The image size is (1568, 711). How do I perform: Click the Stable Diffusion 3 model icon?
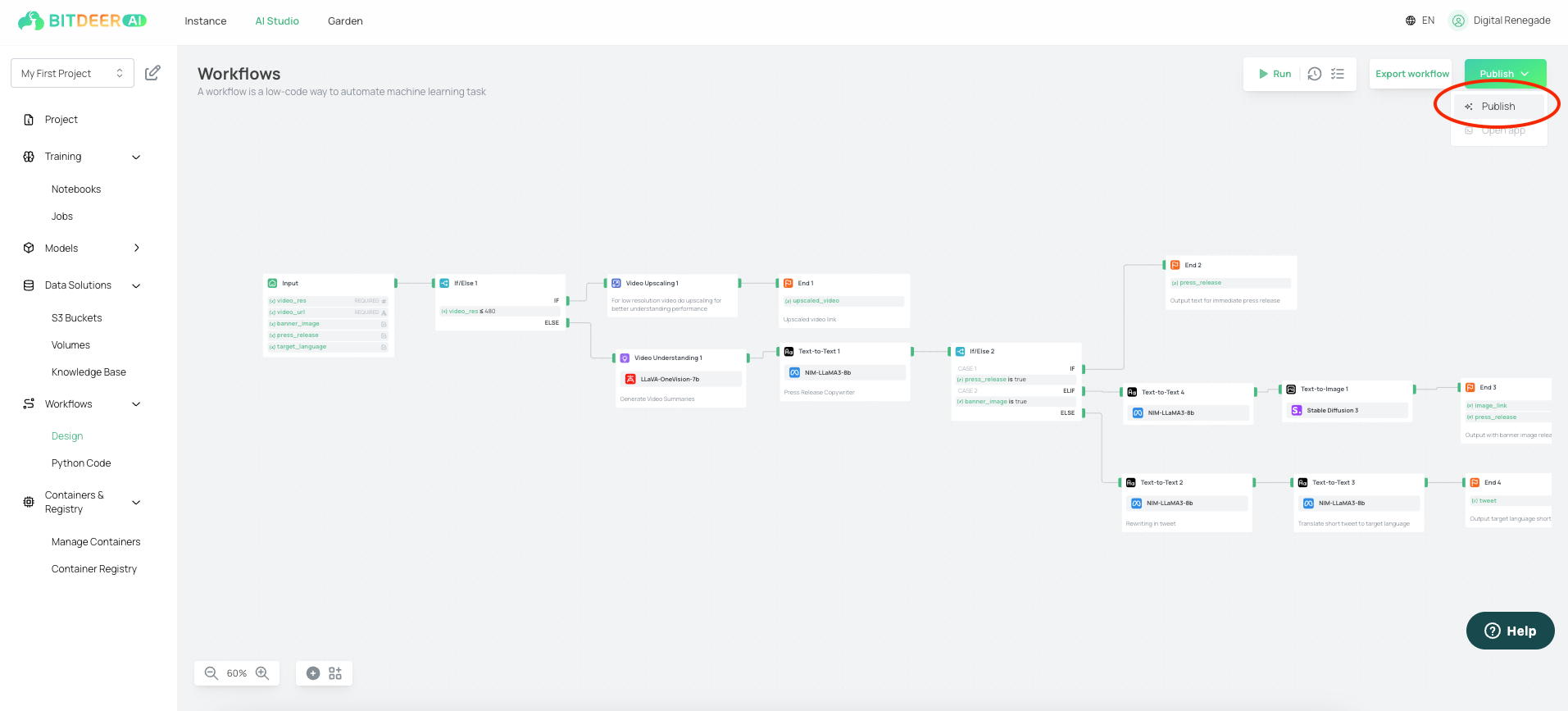click(1297, 410)
